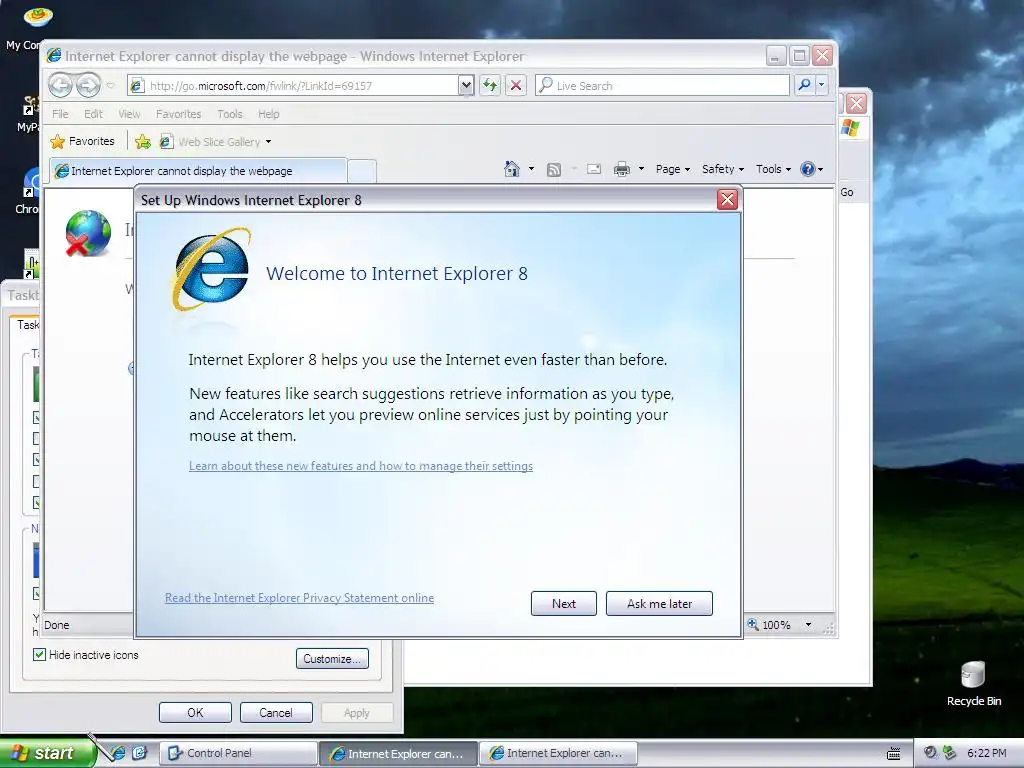Image resolution: width=1024 pixels, height=768 pixels.
Task: Click the Add to Favorites Bar icon
Action: [143, 141]
